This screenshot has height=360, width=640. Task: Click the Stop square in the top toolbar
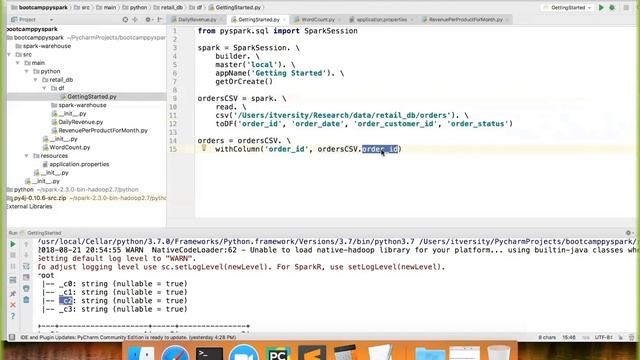(x=626, y=8)
